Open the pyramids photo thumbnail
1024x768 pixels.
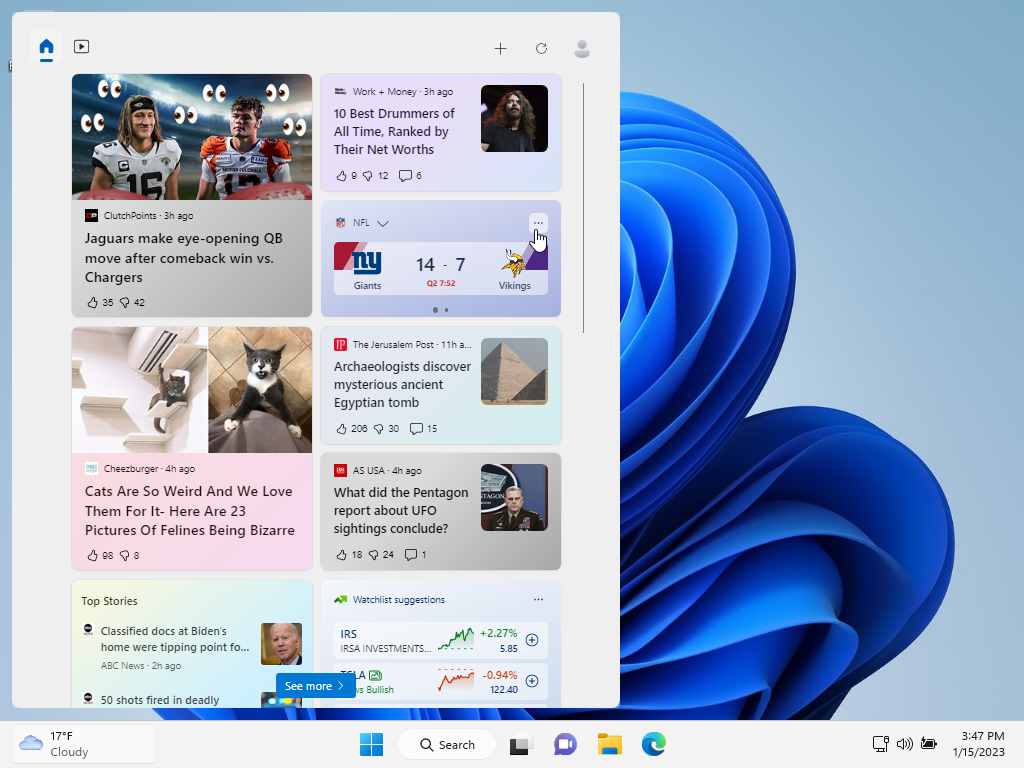pyautogui.click(x=515, y=371)
